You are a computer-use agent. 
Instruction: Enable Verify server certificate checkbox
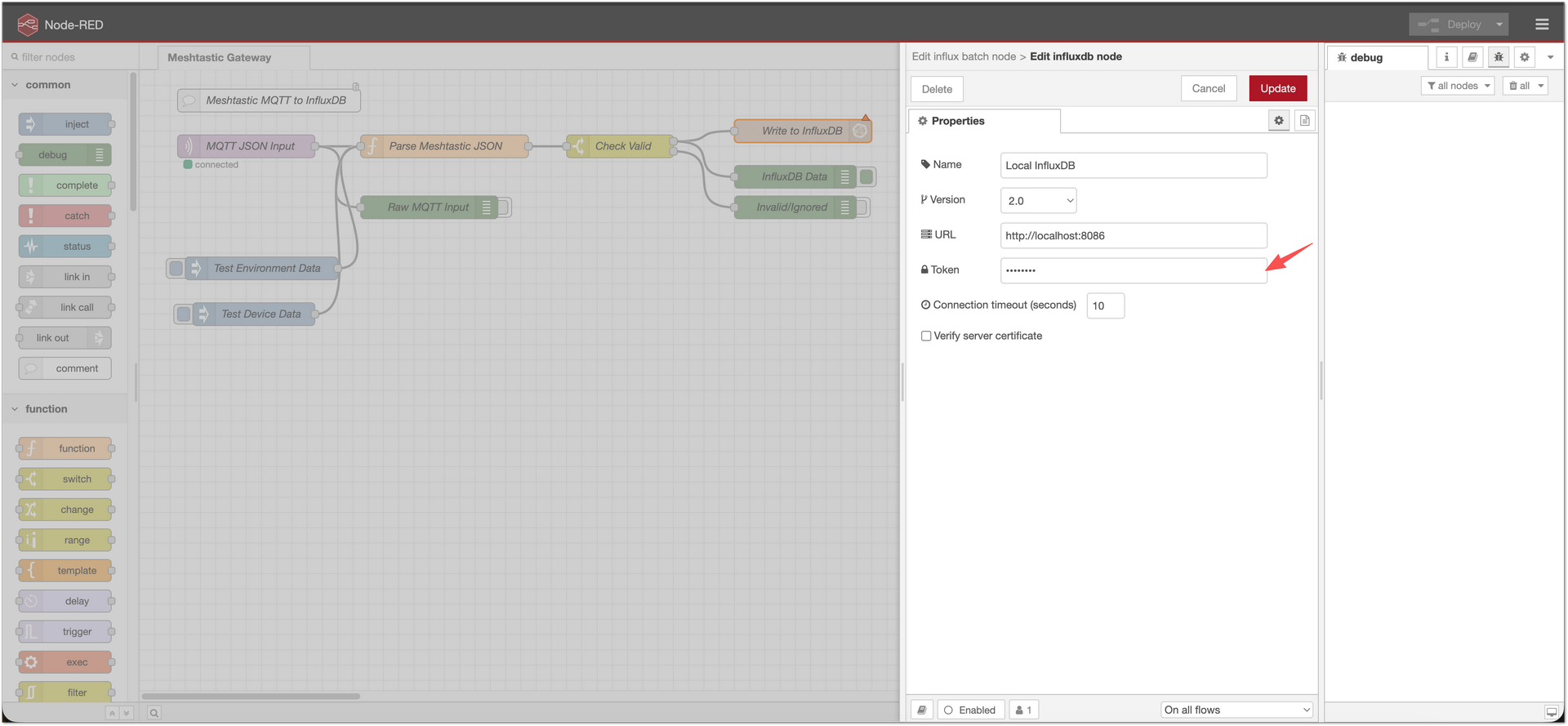(926, 336)
